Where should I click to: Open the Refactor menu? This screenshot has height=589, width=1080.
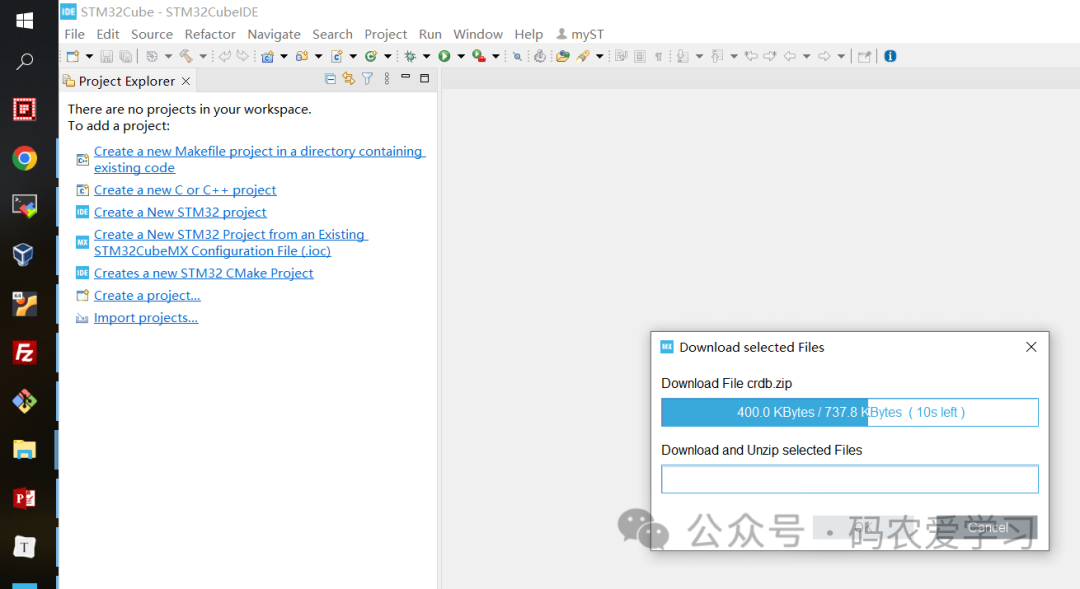click(x=210, y=34)
